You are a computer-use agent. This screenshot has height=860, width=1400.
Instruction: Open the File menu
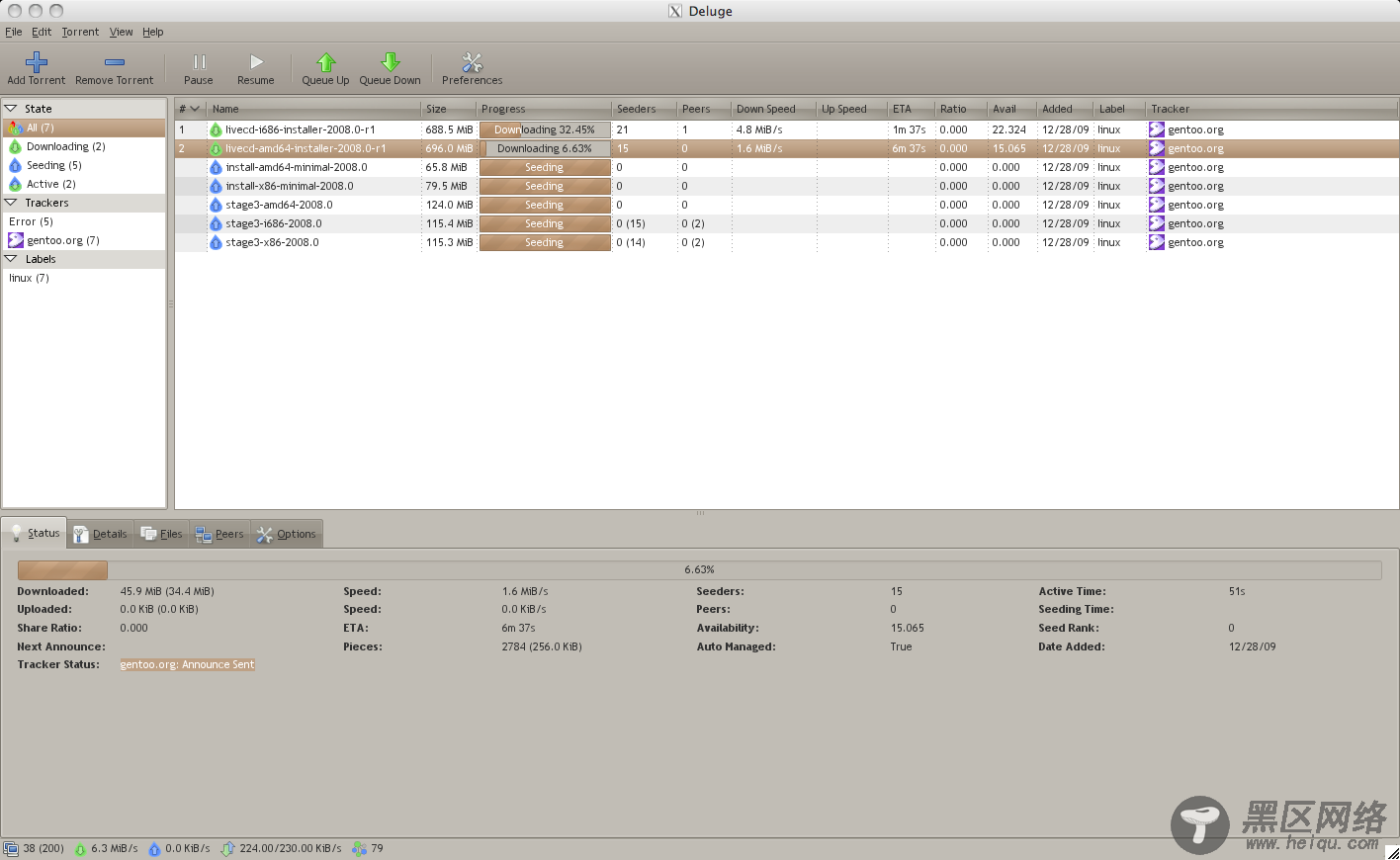14,32
